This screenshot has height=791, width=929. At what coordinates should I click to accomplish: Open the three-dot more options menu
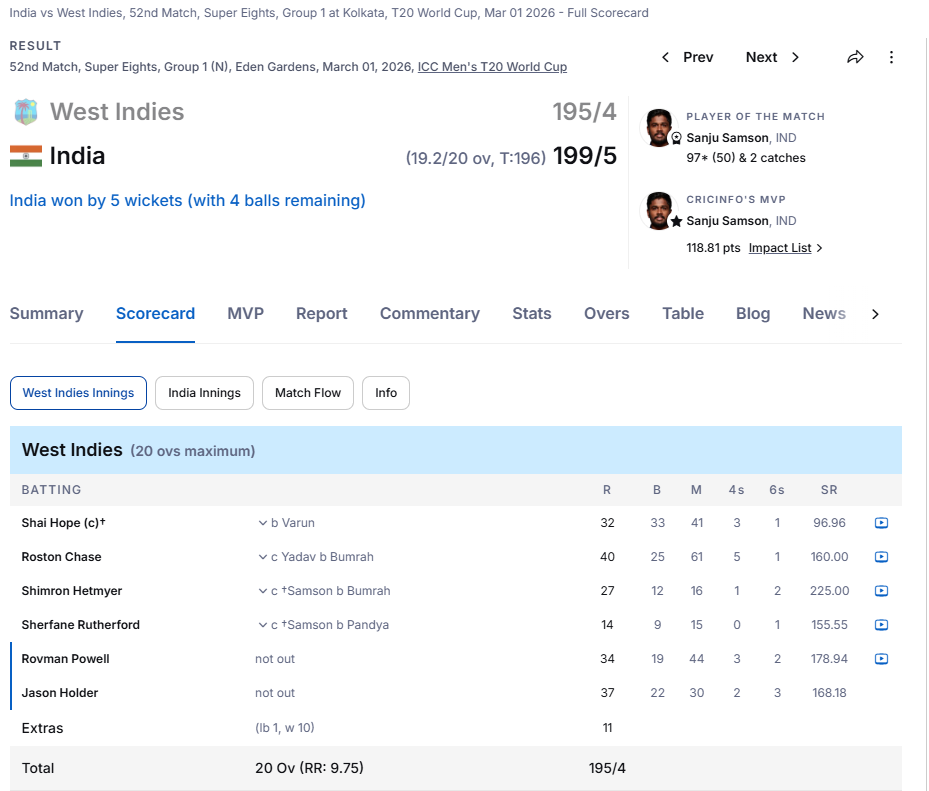coord(891,57)
